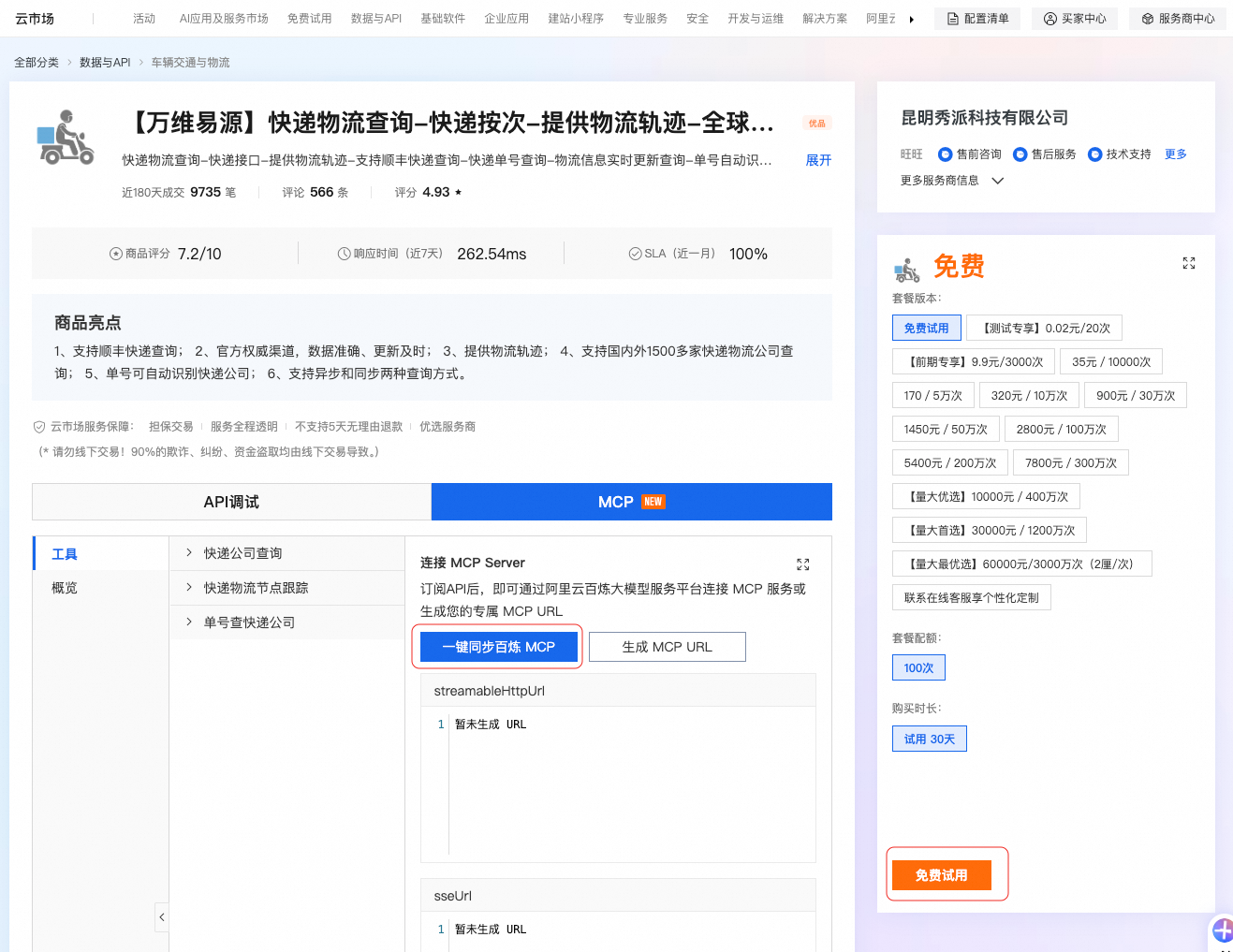Click the 全部分类 breadcrumb link
This screenshot has width=1233, height=952.
tap(37, 63)
